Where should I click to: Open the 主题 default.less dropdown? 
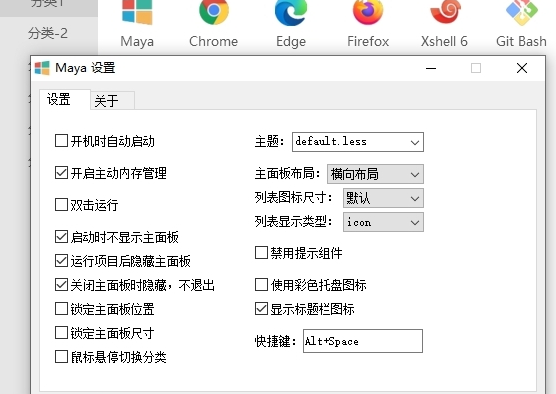point(358,142)
